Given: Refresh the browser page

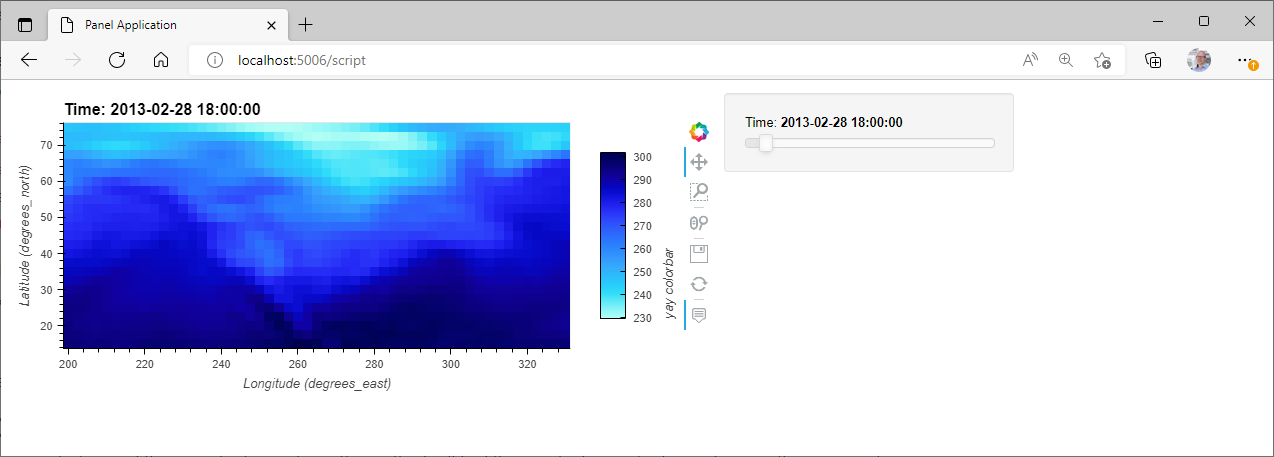Looking at the screenshot, I should tap(116, 60).
